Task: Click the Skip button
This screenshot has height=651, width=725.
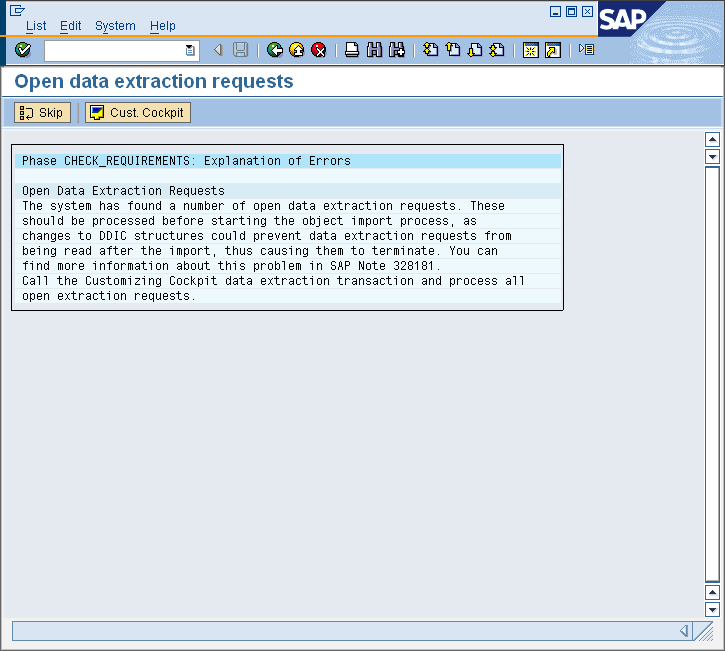Action: point(42,112)
